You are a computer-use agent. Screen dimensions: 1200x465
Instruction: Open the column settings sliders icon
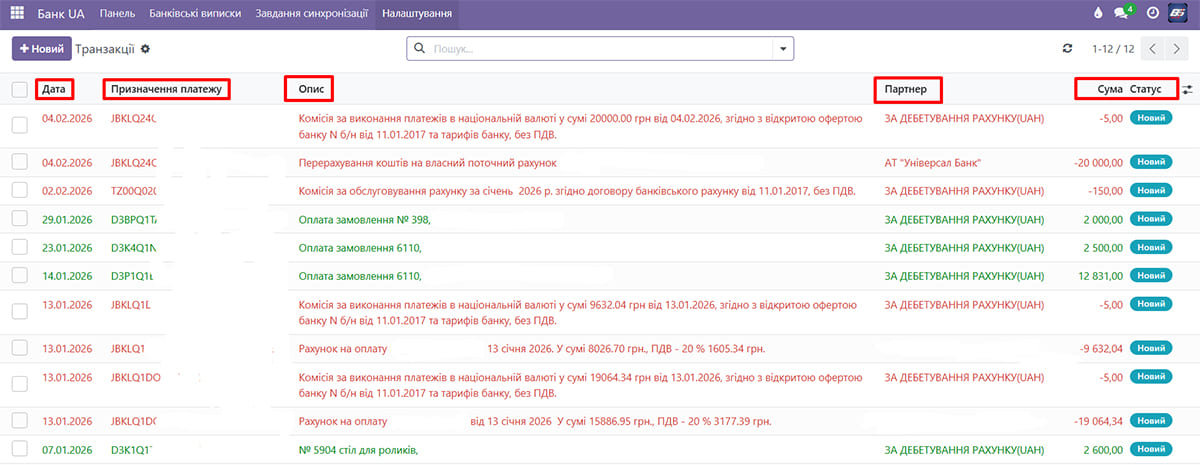click(1187, 90)
